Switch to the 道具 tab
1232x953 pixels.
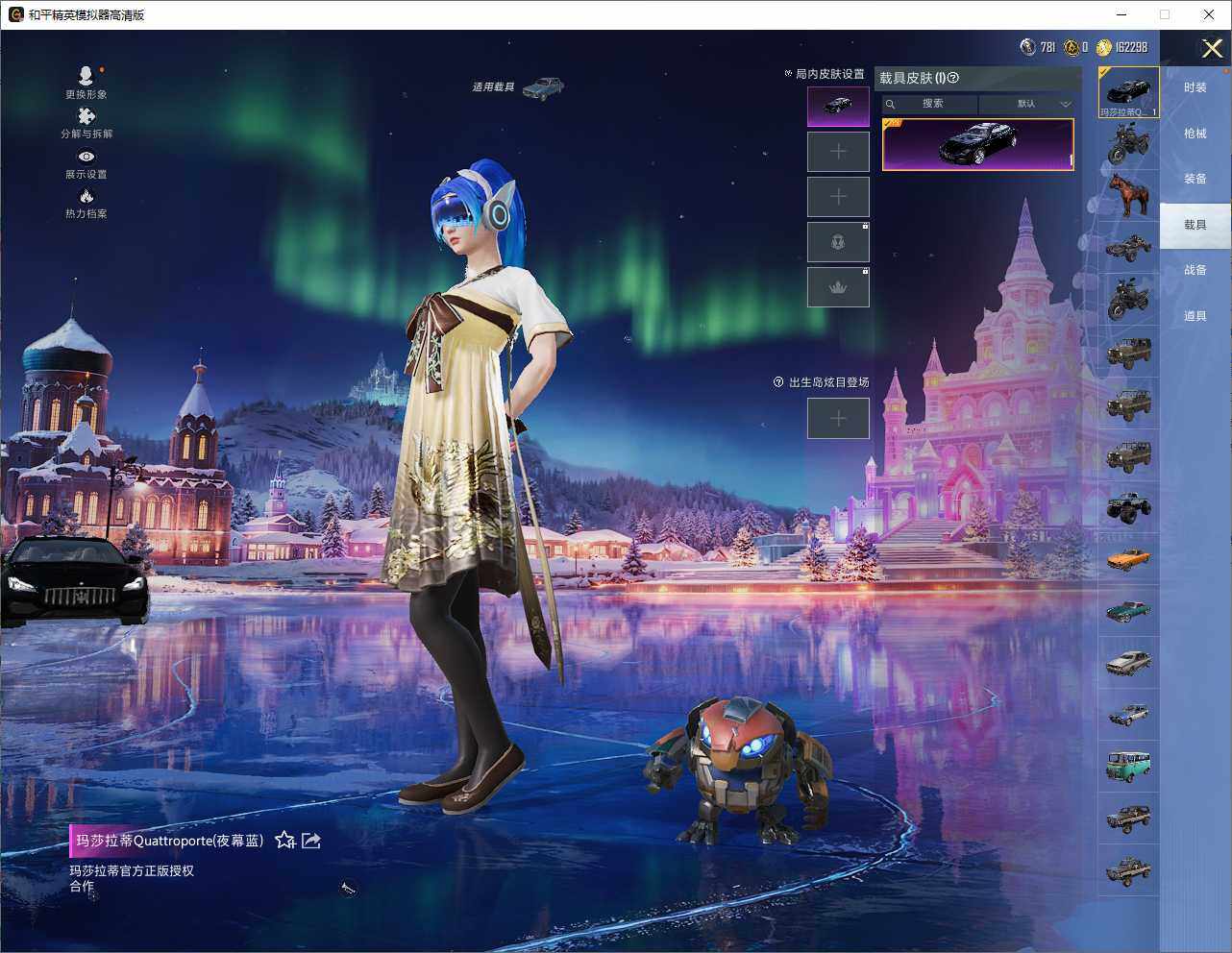coord(1195,316)
